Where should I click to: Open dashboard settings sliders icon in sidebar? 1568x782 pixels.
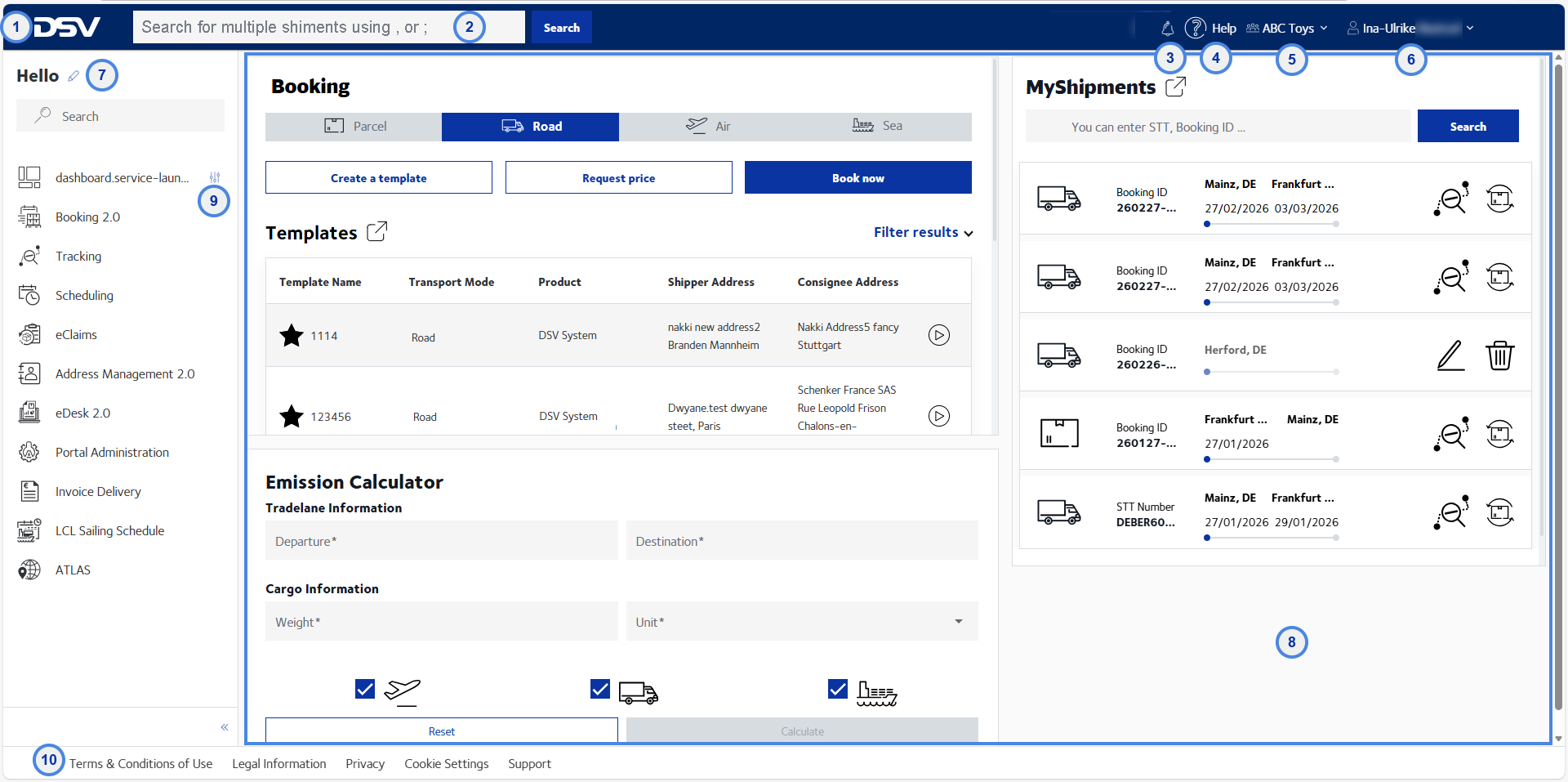(x=215, y=177)
